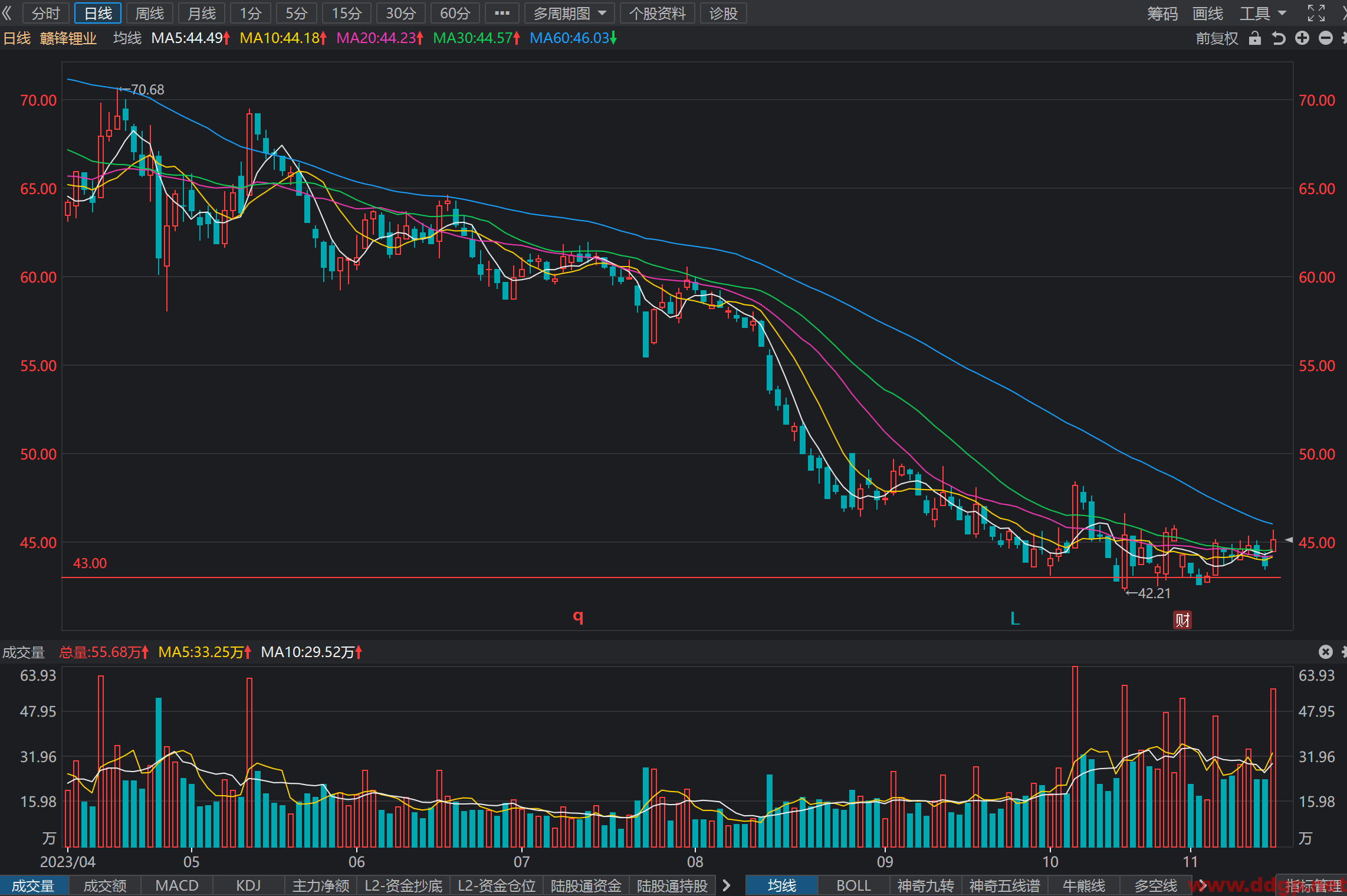
Task: Click the 财 financial report marker
Action: [x=1182, y=620]
